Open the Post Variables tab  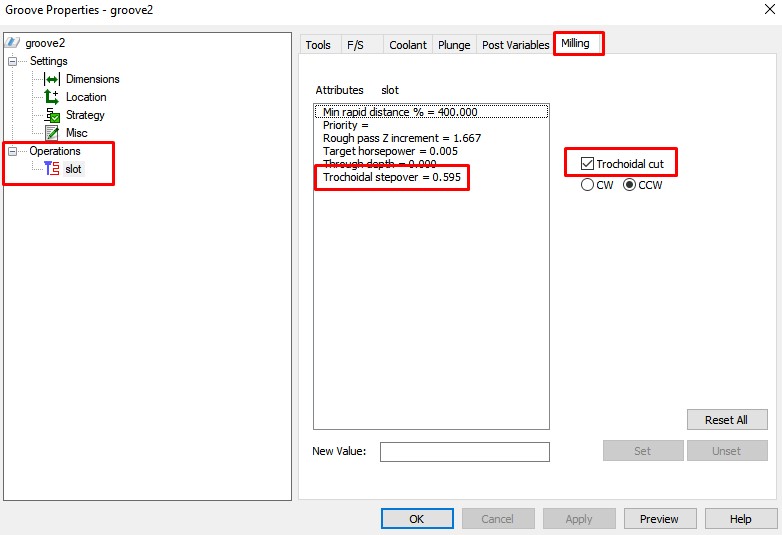click(515, 45)
